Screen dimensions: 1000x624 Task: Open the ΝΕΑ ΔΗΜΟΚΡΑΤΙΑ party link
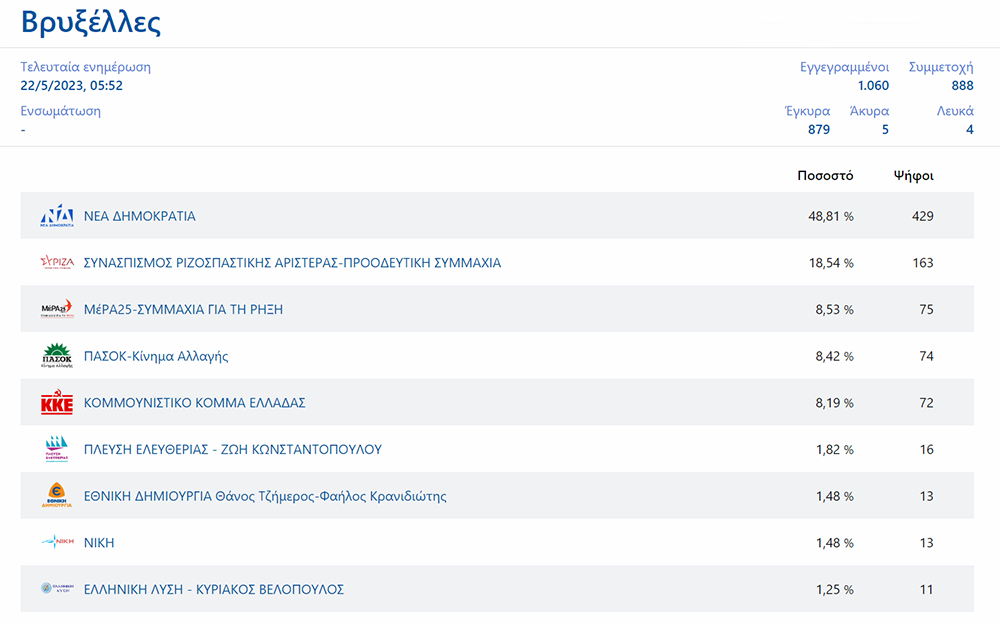point(140,216)
